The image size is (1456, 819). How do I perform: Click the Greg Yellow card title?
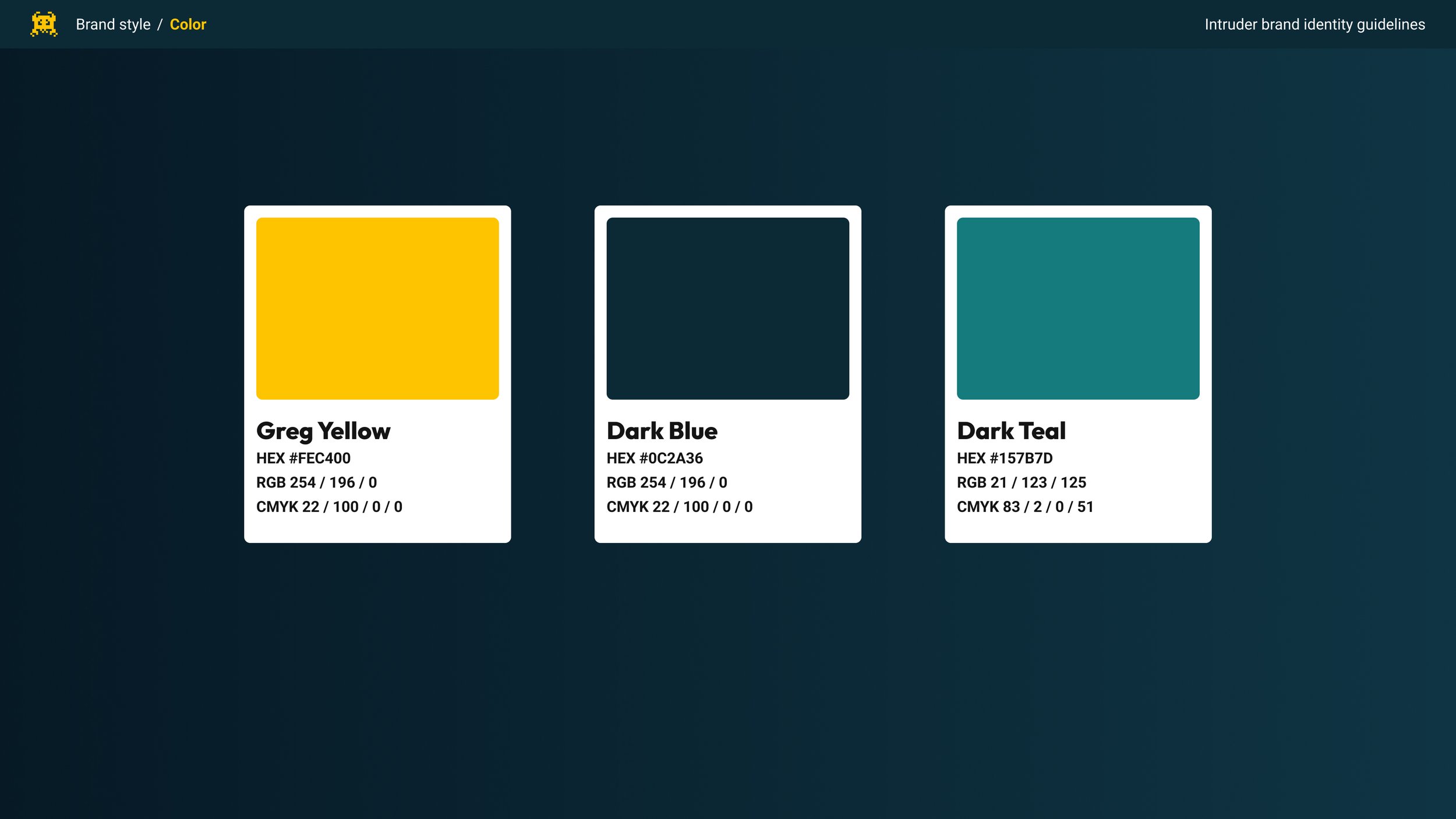click(x=324, y=431)
